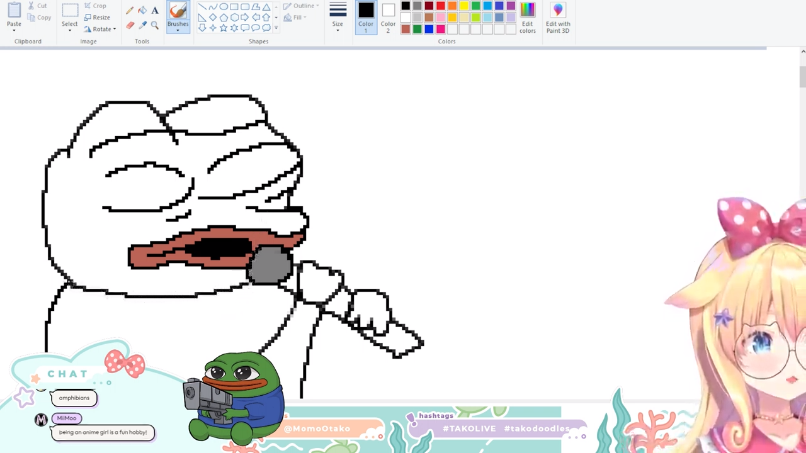This screenshot has height=453, width=806.
Task: Click the Cut scissors icon
Action: 31,6
